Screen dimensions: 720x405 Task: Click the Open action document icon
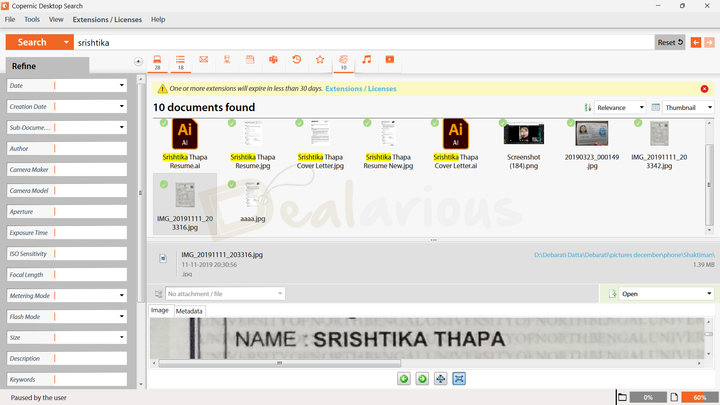coord(612,294)
